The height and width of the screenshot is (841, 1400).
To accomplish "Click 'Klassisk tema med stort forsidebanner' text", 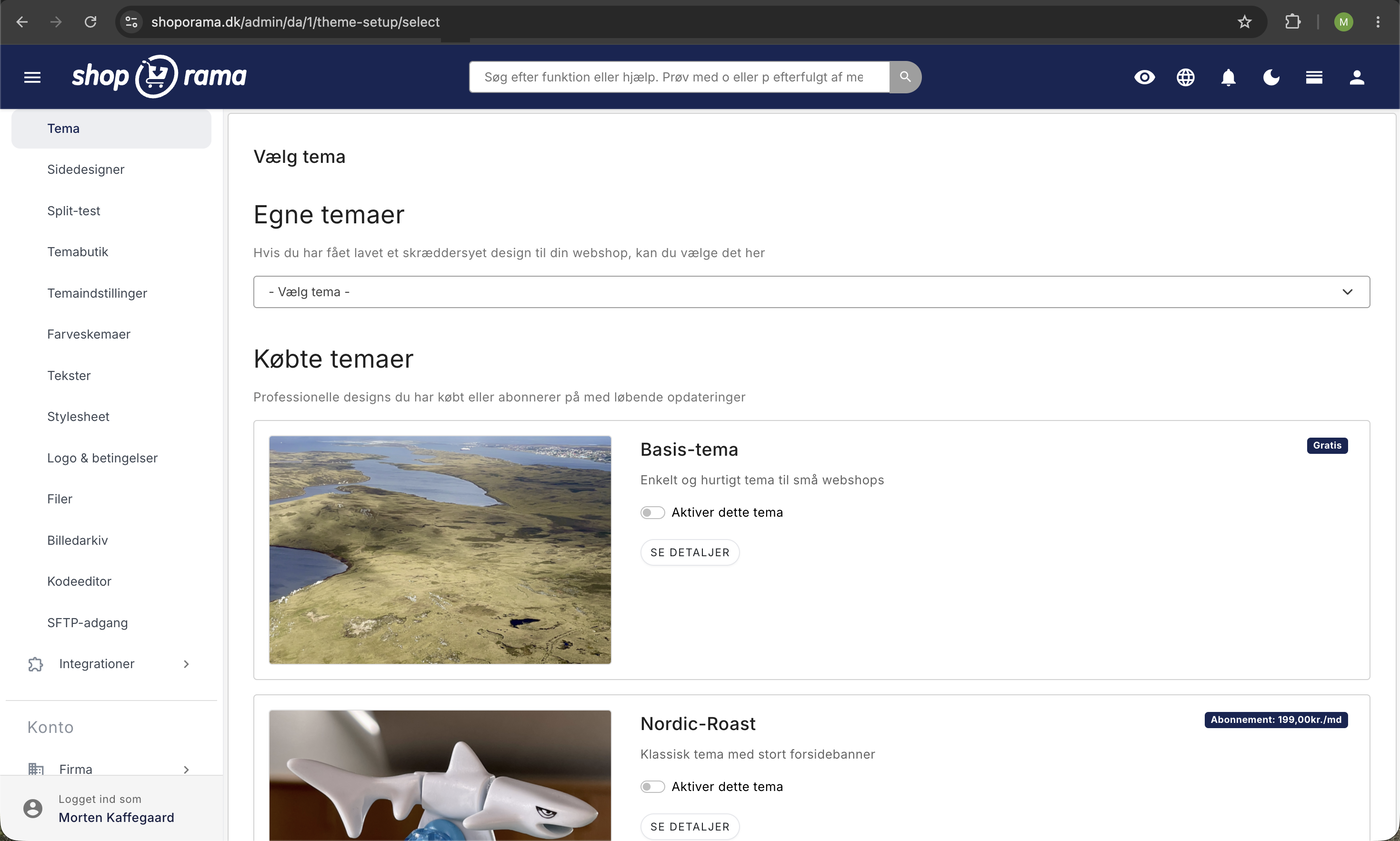I will pyautogui.click(x=758, y=754).
